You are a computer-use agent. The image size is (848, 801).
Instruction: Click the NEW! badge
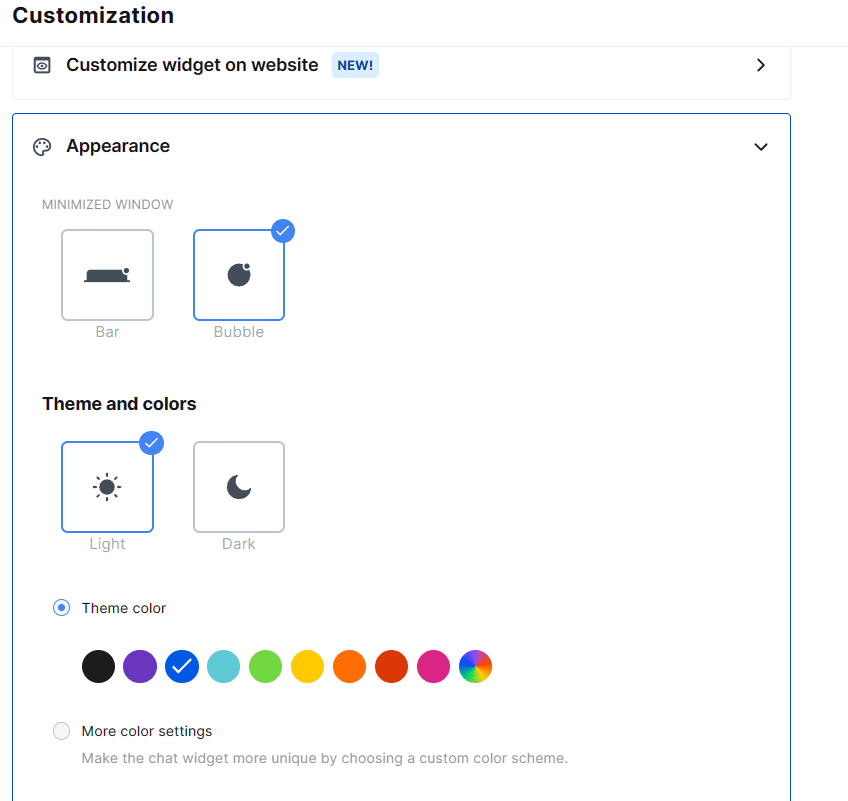(355, 65)
